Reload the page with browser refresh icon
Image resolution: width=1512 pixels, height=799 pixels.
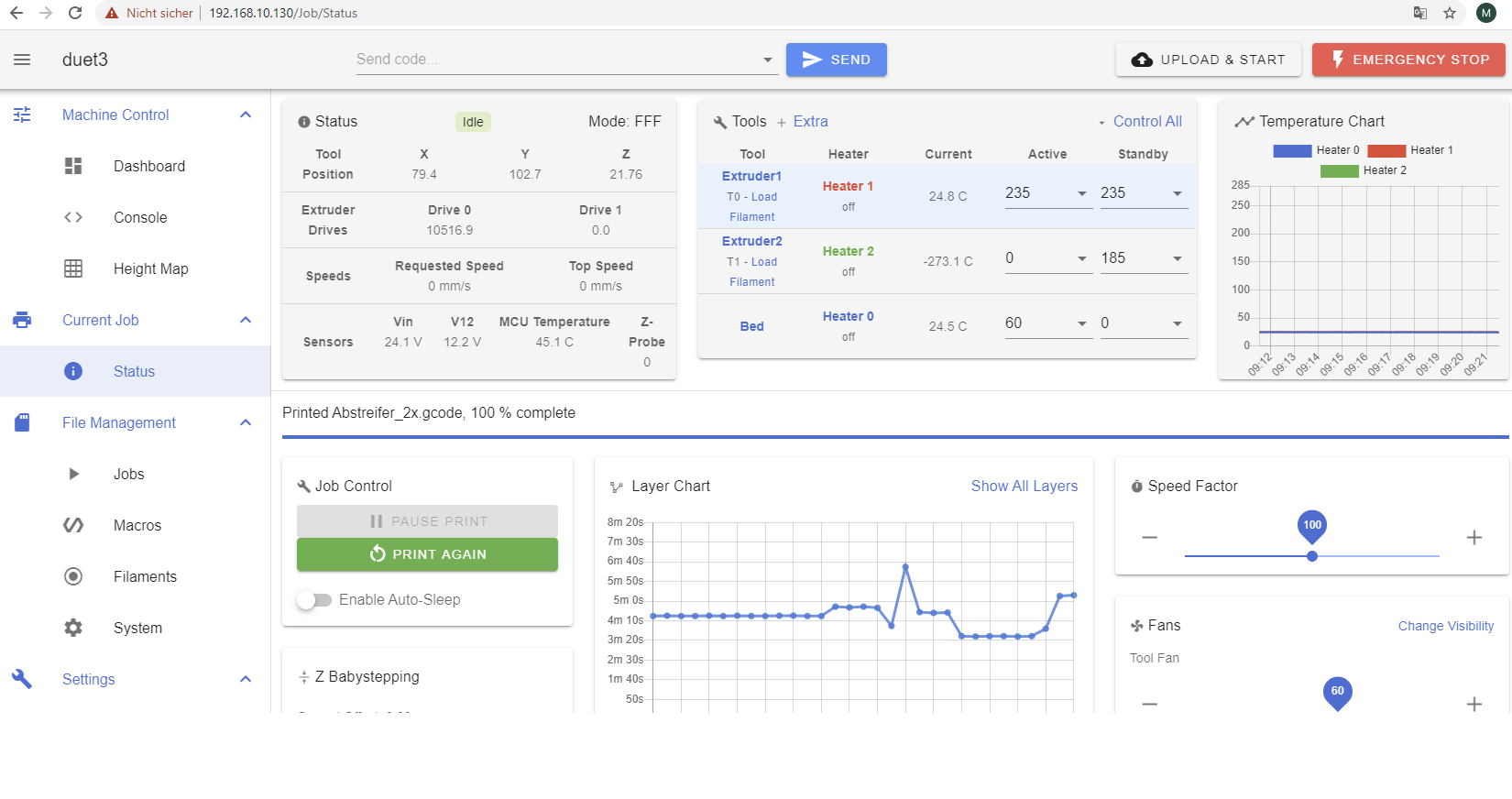click(x=75, y=13)
